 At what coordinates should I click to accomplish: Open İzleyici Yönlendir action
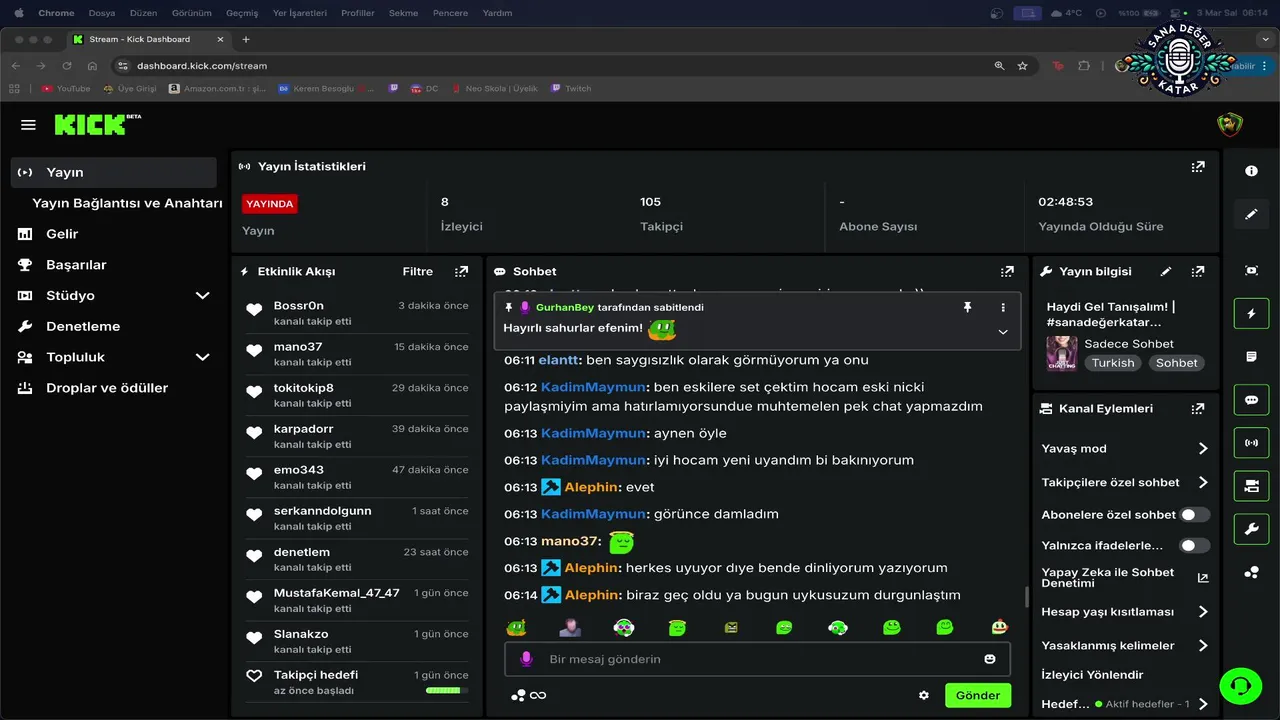[1092, 675]
